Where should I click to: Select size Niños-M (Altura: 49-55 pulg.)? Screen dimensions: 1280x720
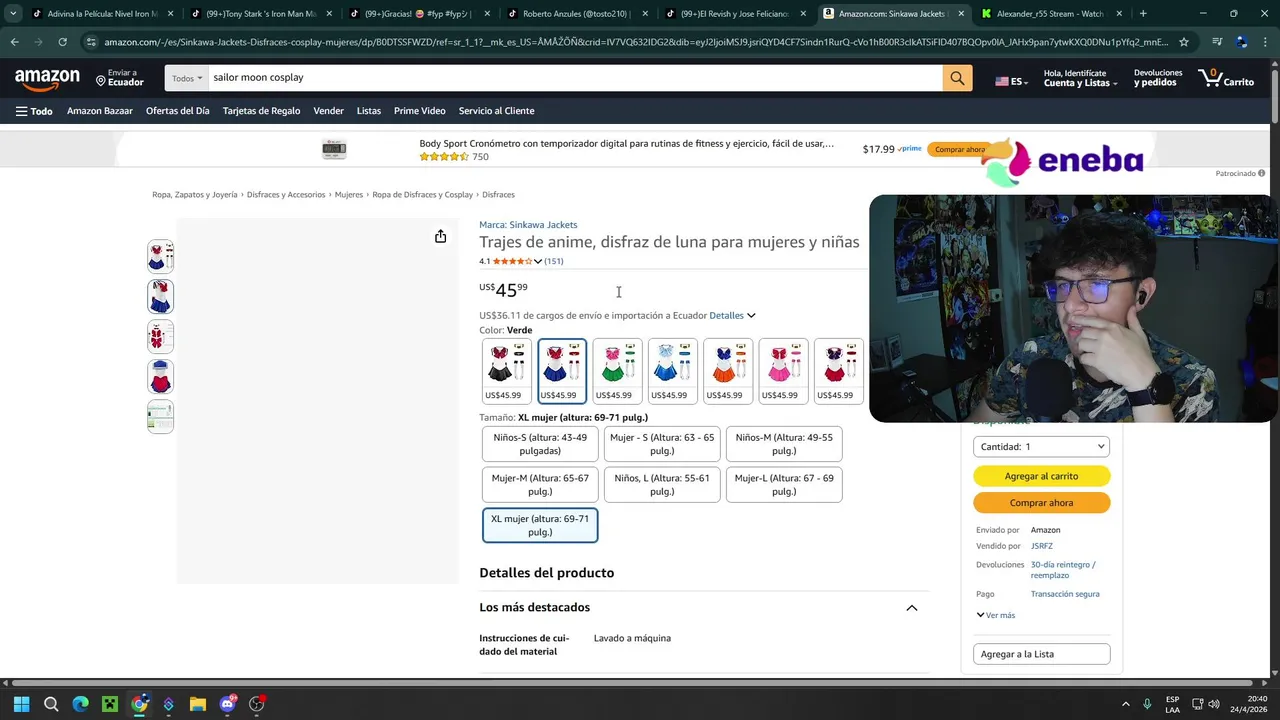point(784,444)
